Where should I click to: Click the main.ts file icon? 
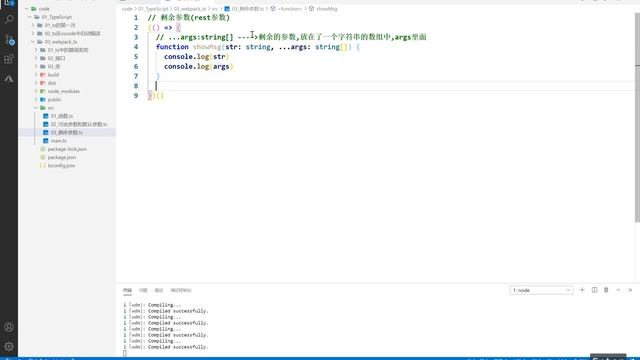coord(46,140)
